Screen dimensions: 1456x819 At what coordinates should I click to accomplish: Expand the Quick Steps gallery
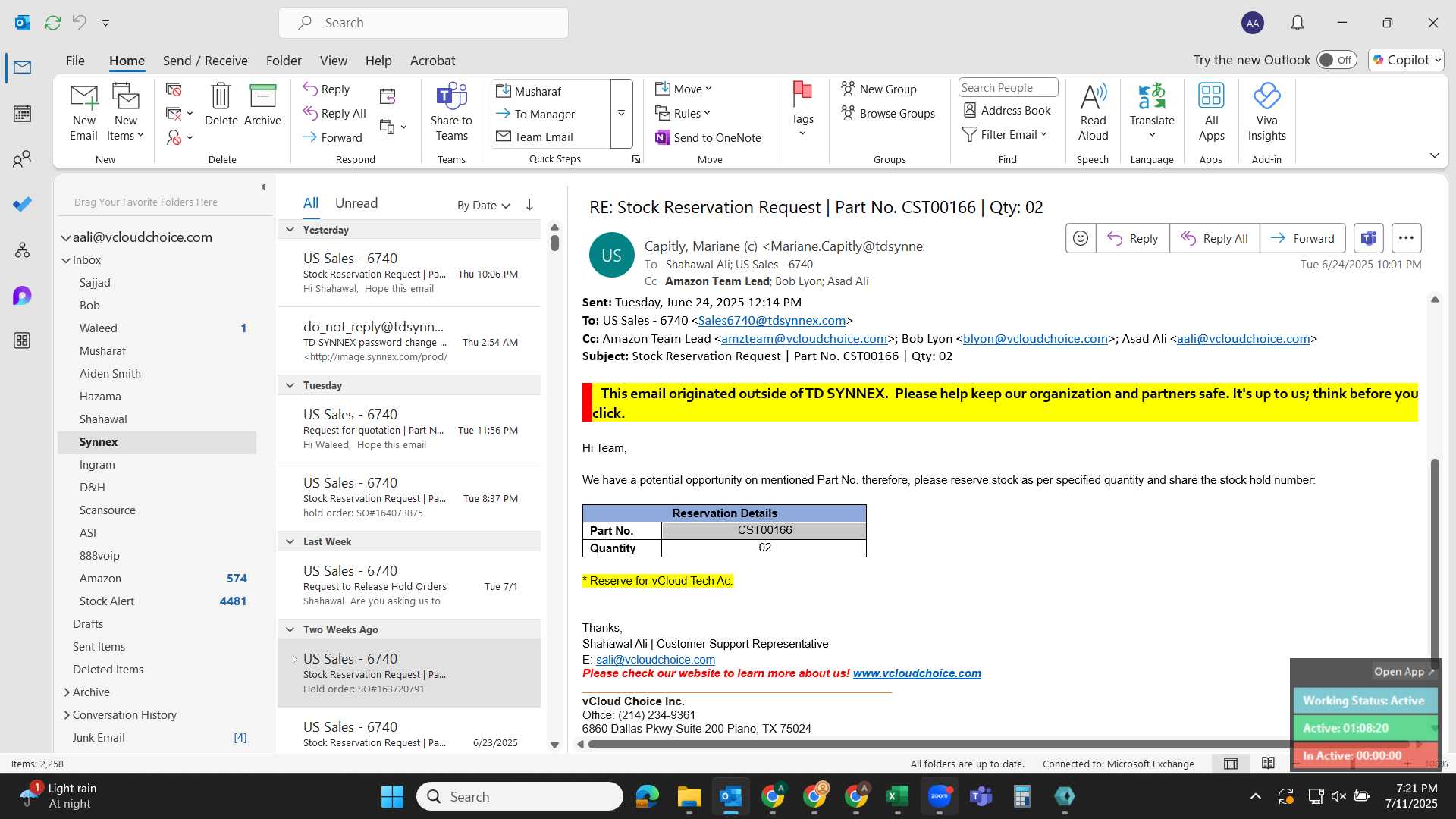621,114
